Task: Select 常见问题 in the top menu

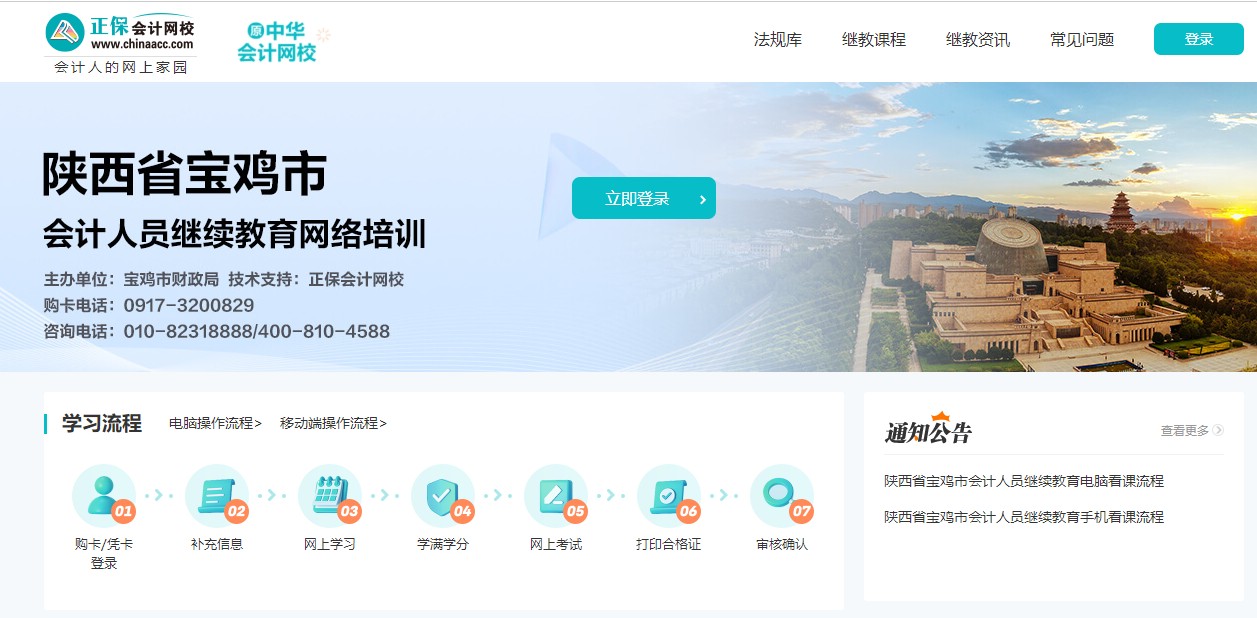Action: (1081, 40)
